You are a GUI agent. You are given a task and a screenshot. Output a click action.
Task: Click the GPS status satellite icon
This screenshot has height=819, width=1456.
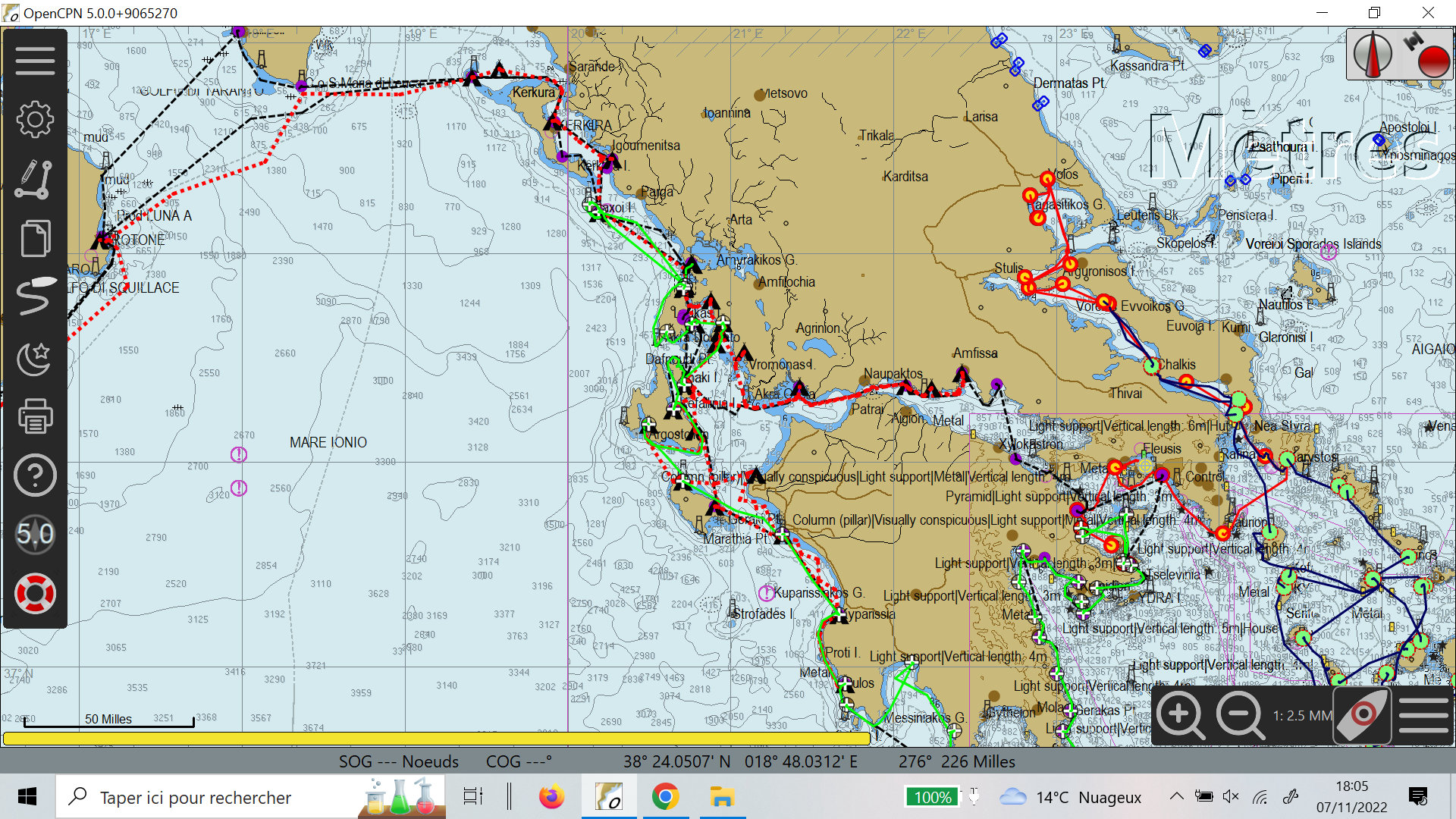pos(1426,55)
